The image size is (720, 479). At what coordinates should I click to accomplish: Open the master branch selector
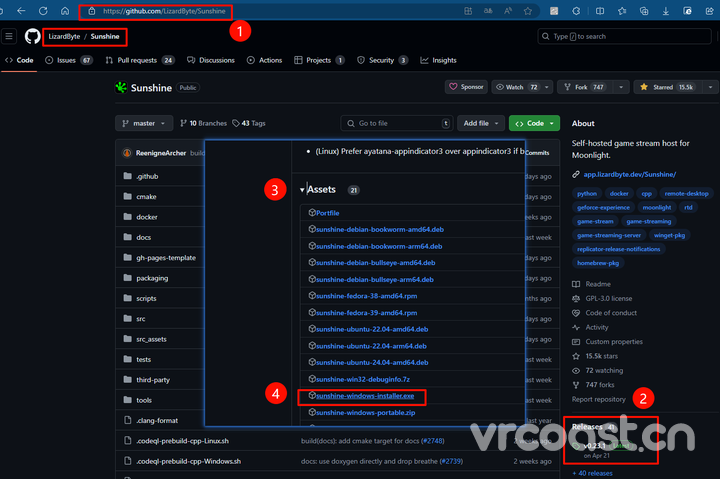[x=144, y=123]
